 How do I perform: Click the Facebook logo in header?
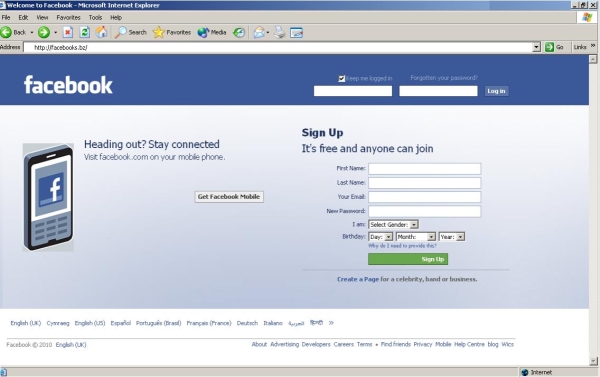click(x=68, y=85)
